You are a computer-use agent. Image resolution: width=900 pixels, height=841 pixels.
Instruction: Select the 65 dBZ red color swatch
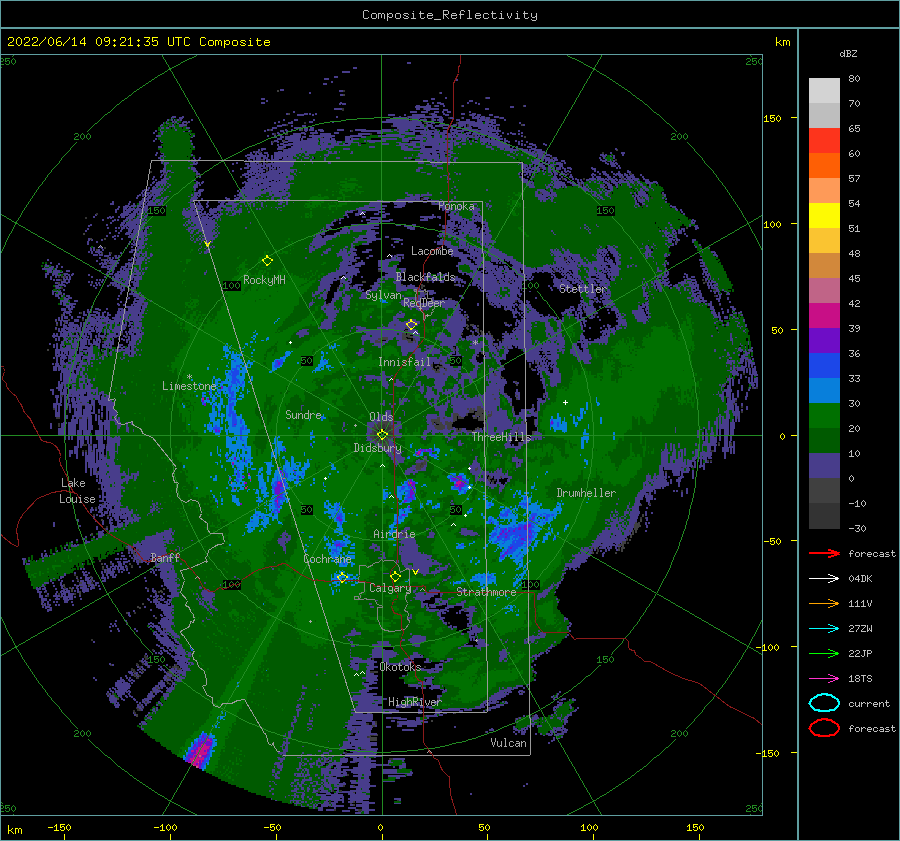tap(824, 141)
